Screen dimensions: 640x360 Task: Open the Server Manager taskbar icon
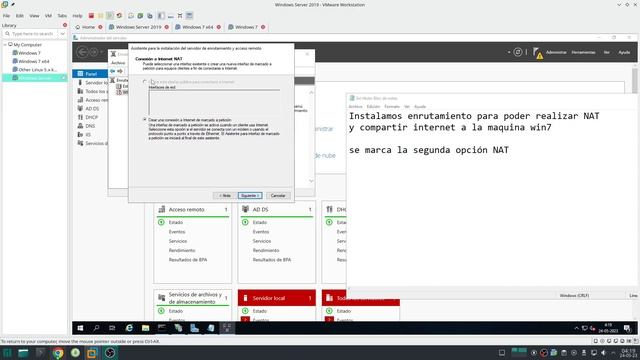click(194, 328)
